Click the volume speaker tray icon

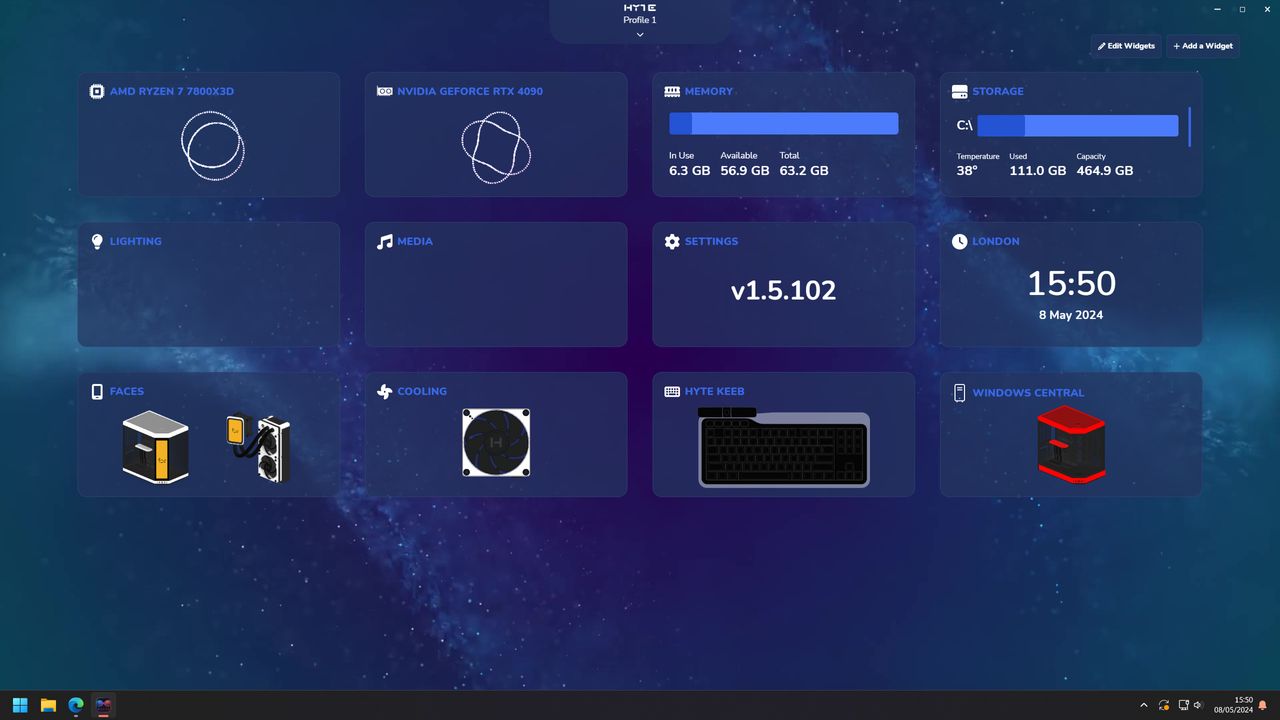1198,705
